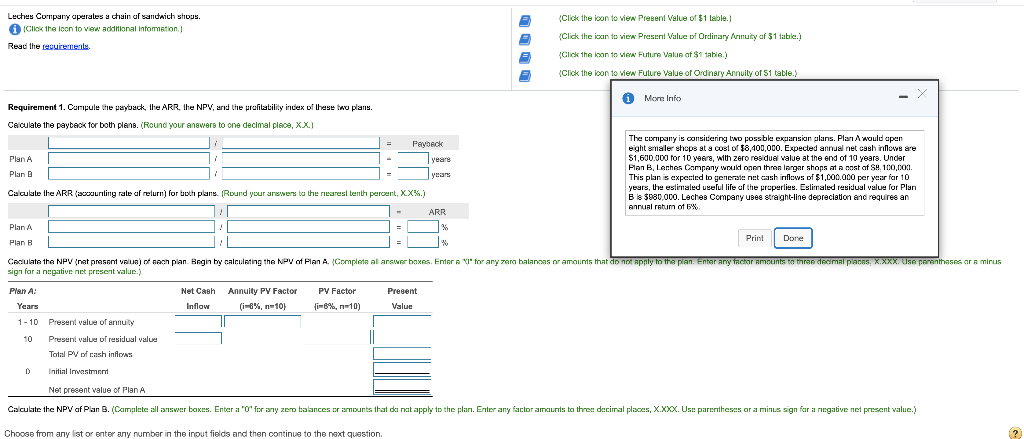Click Plan A payback denominator field

[x=301, y=159]
